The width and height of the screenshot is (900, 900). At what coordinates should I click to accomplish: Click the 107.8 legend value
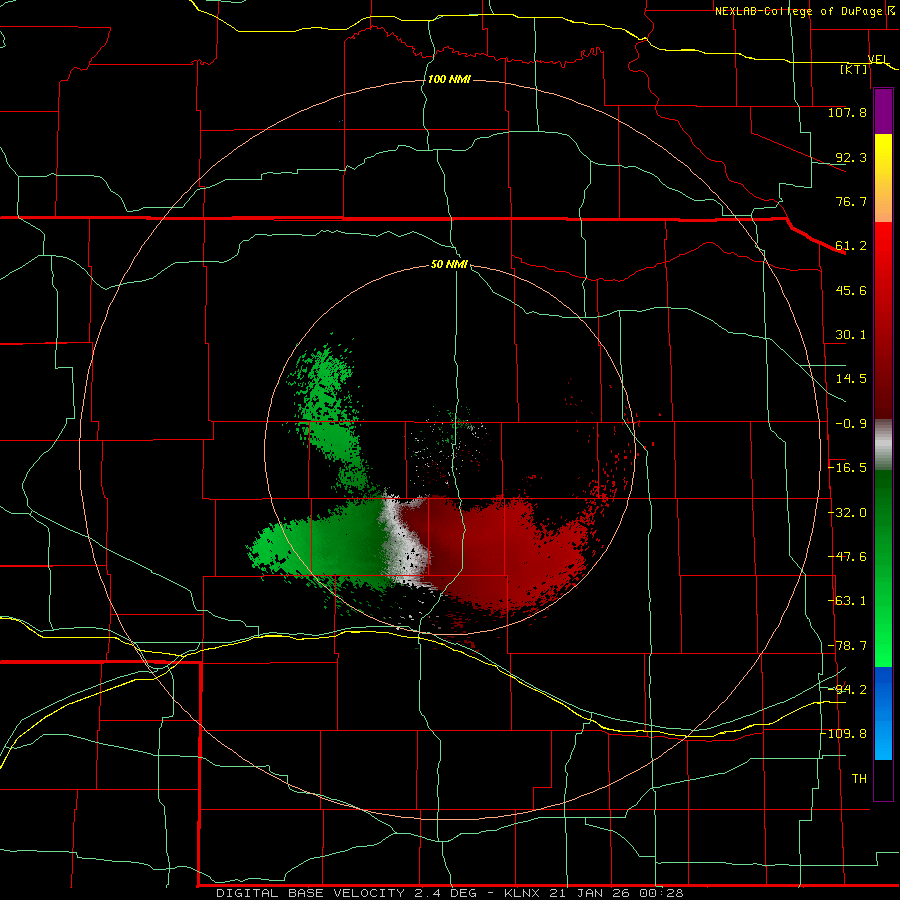[x=847, y=112]
